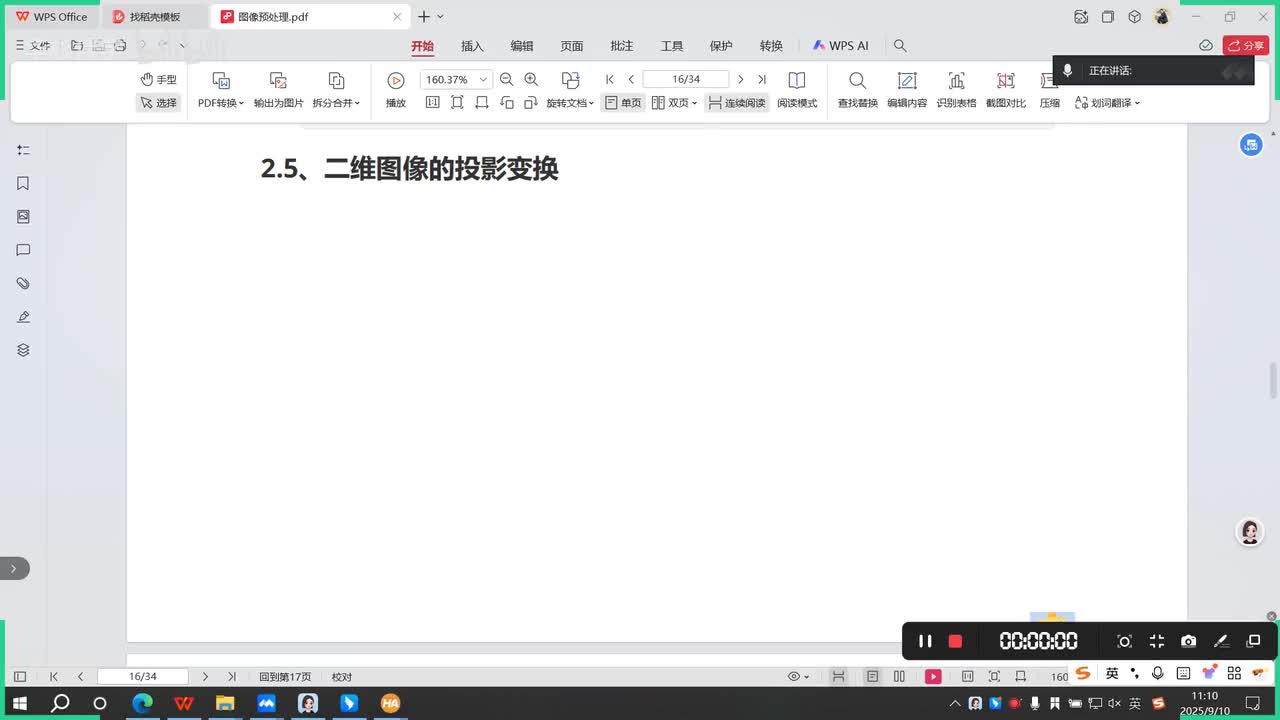Activate the Select (选择) tool
Image resolution: width=1280 pixels, height=720 pixels.
click(158, 103)
